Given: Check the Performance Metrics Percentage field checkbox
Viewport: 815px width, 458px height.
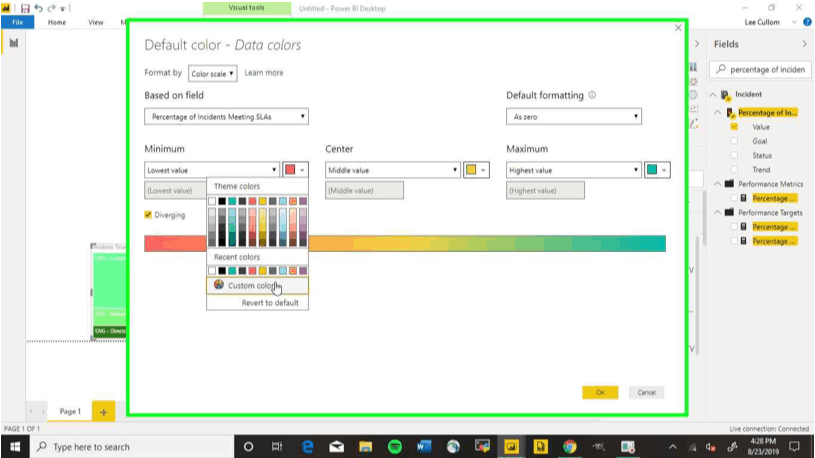Looking at the screenshot, I should coord(734,198).
